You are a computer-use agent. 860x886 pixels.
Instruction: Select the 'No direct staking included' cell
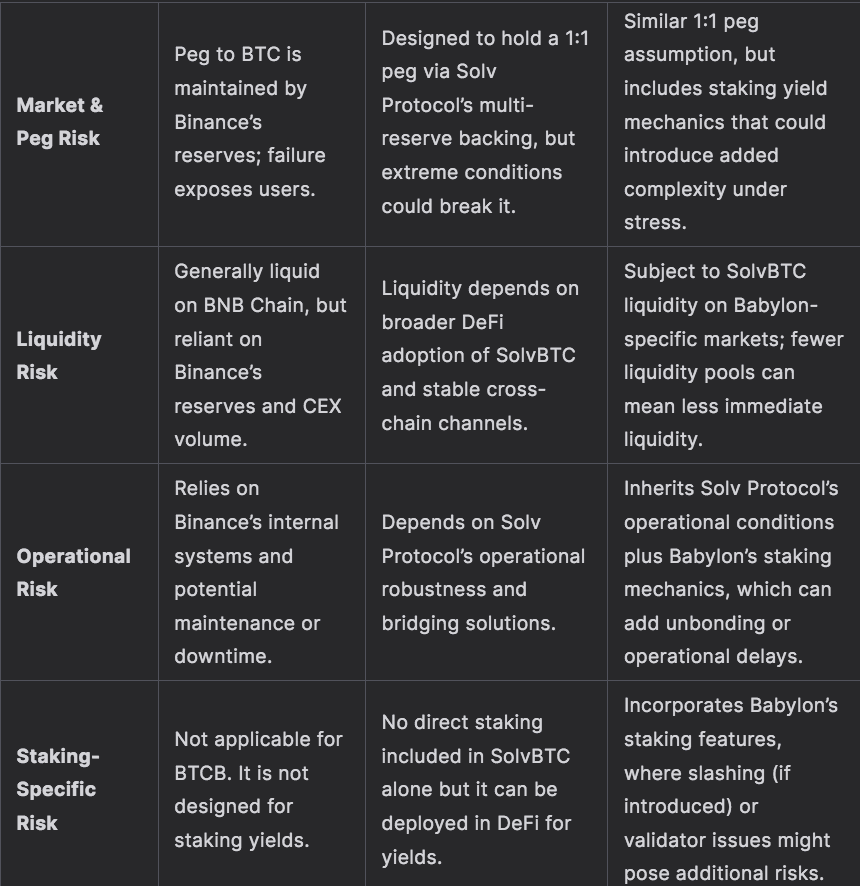[475, 789]
